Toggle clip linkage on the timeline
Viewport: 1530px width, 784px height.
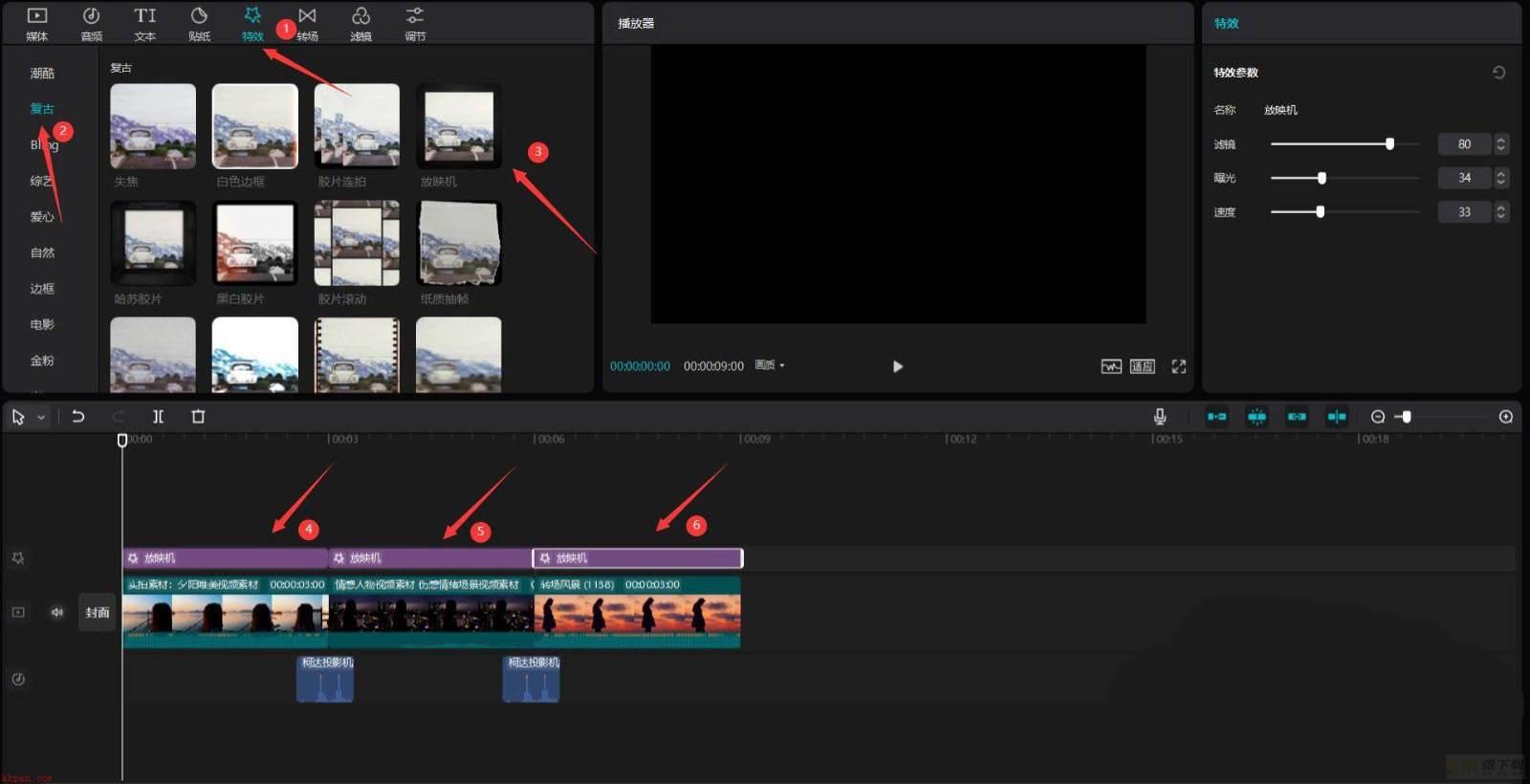tap(1297, 417)
